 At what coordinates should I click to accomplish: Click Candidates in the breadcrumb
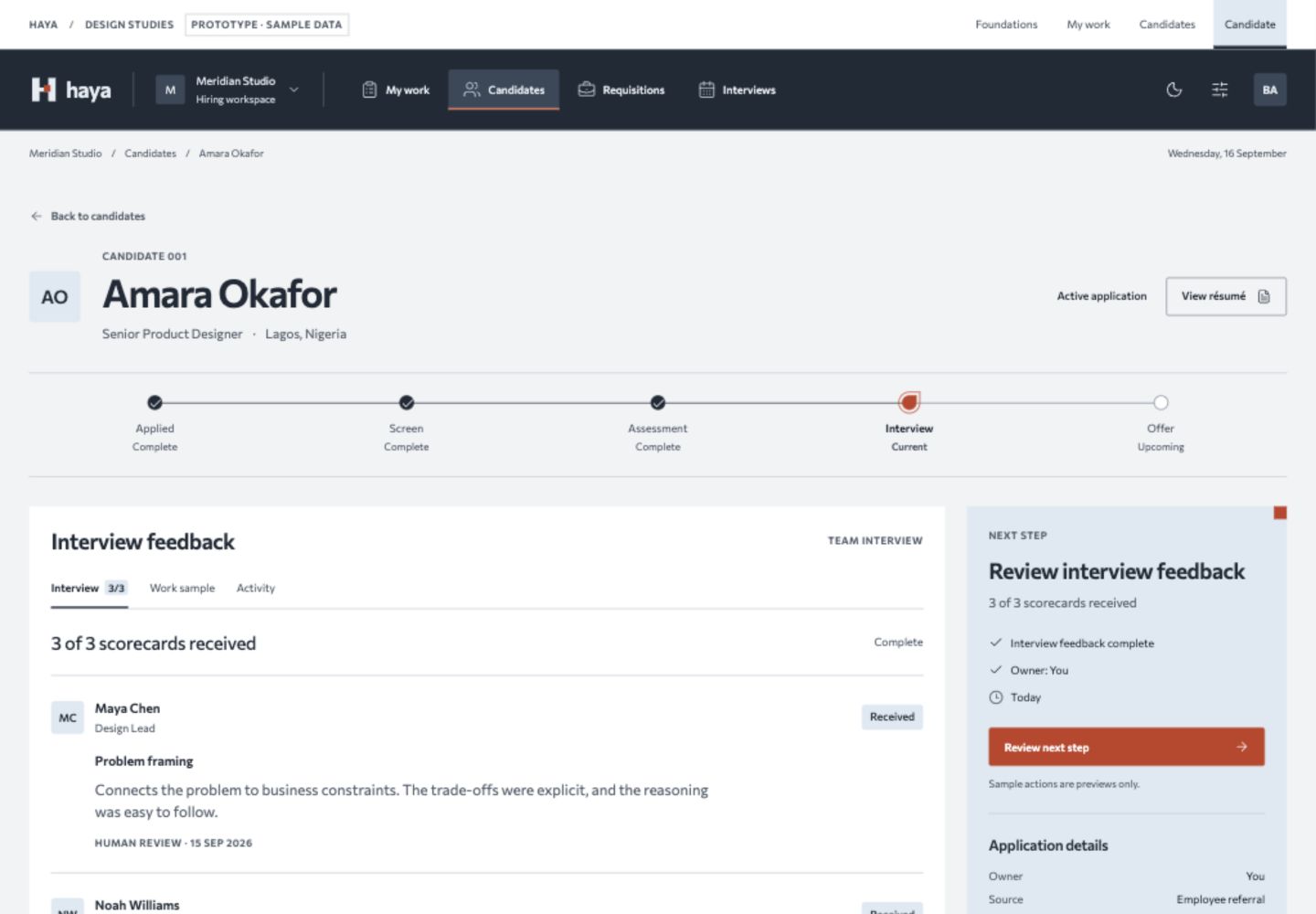point(150,154)
